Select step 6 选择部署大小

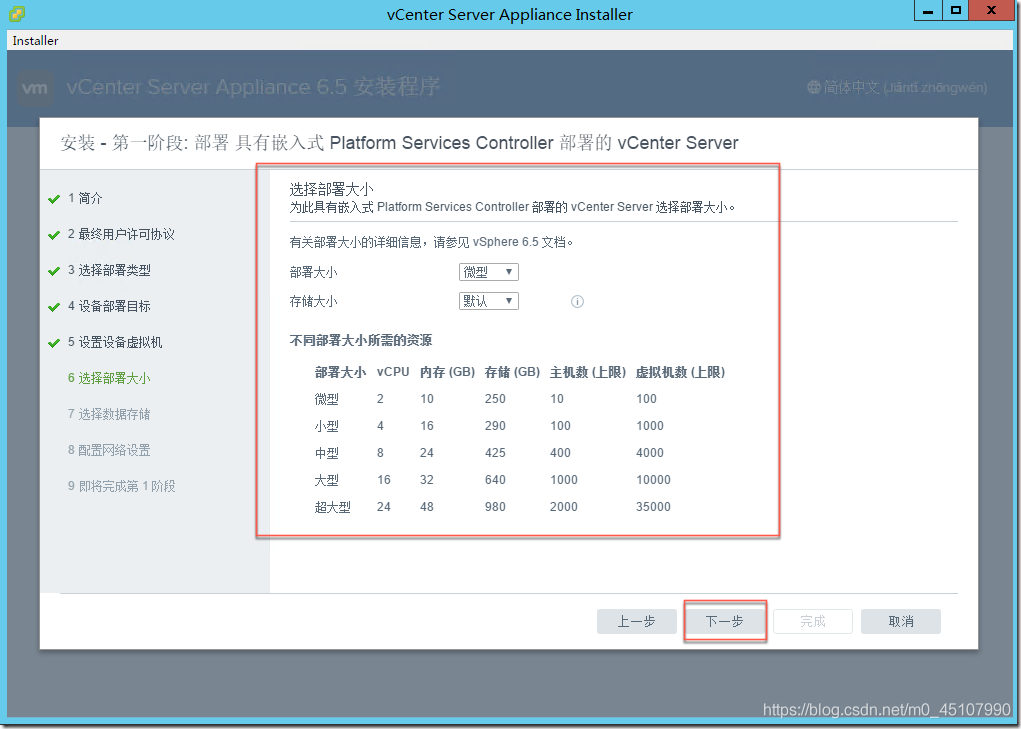tap(109, 378)
